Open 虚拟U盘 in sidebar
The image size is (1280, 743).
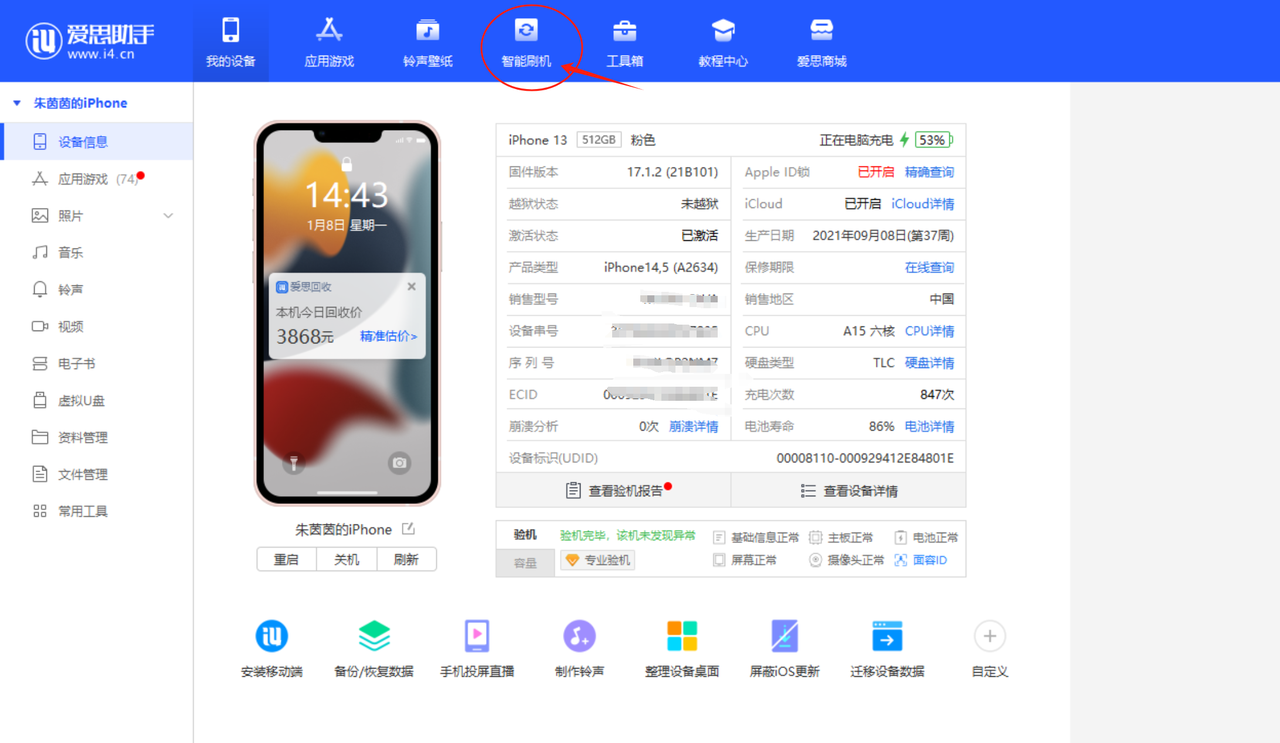(96, 401)
